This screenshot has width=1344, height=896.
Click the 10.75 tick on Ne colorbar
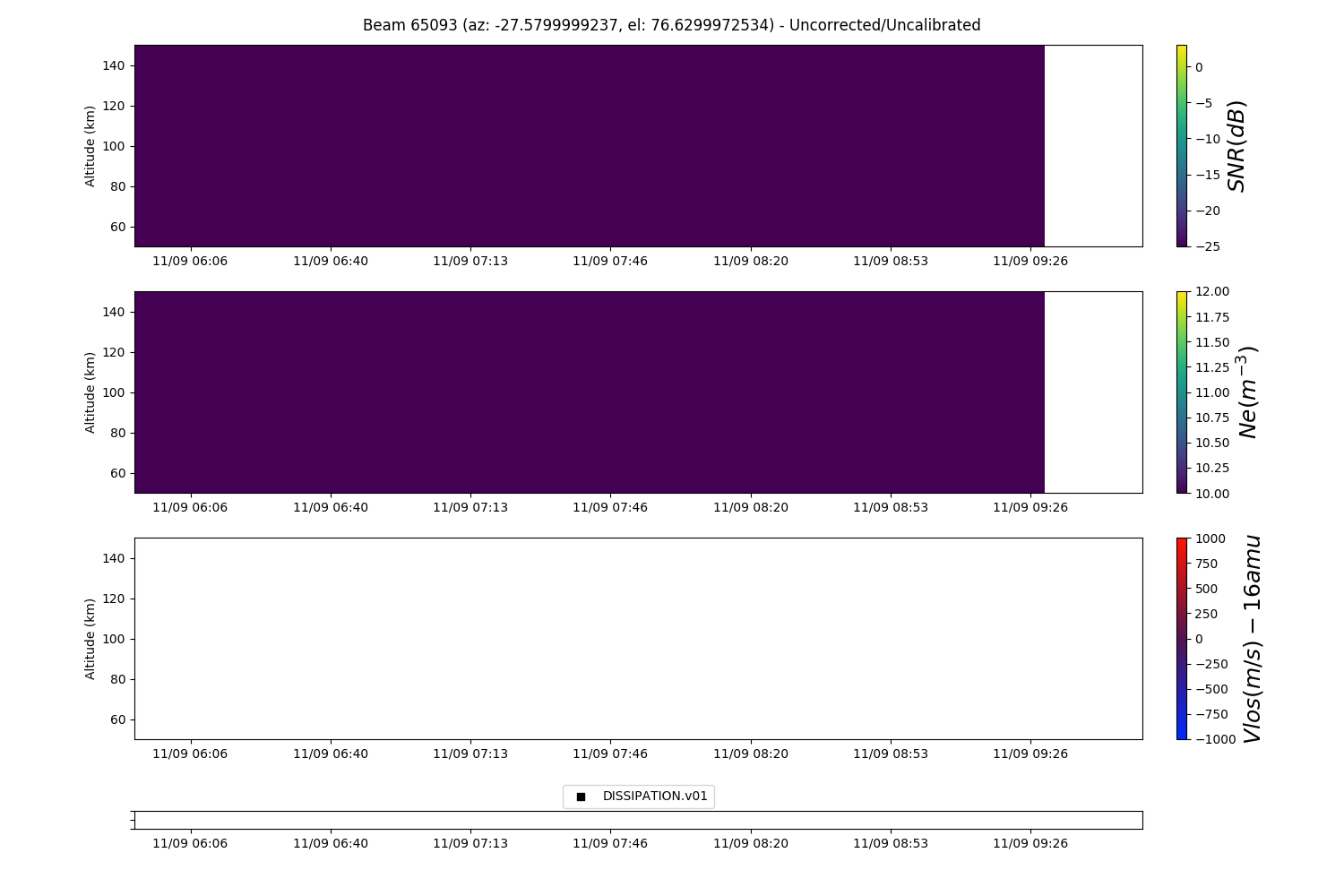click(x=1211, y=418)
